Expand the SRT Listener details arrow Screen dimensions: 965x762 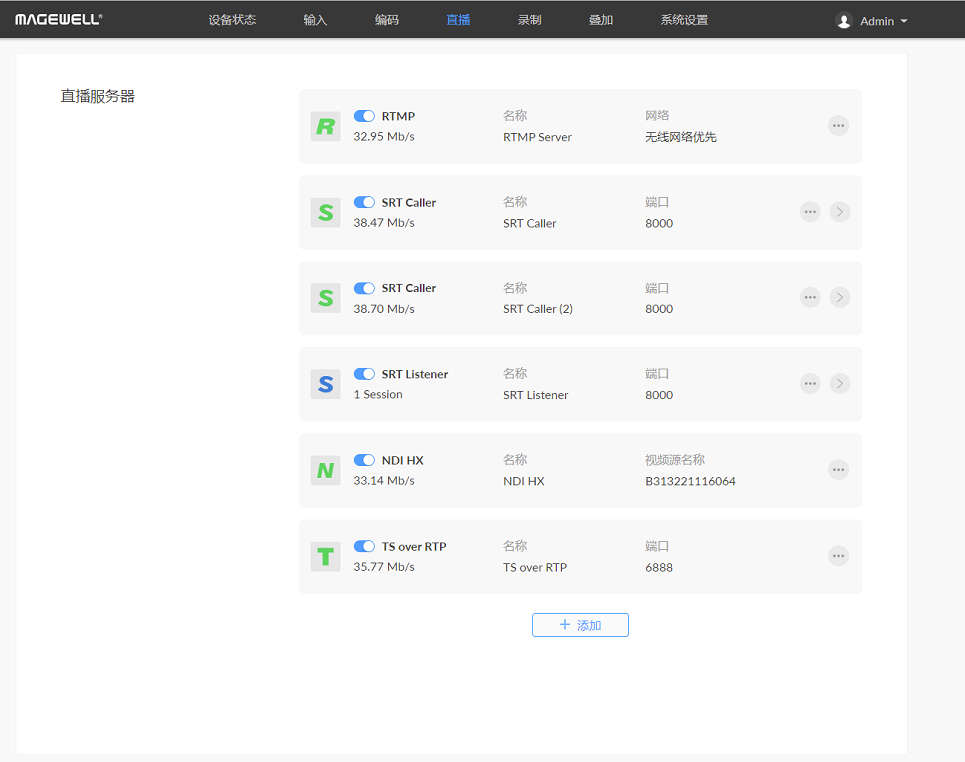pyautogui.click(x=840, y=383)
